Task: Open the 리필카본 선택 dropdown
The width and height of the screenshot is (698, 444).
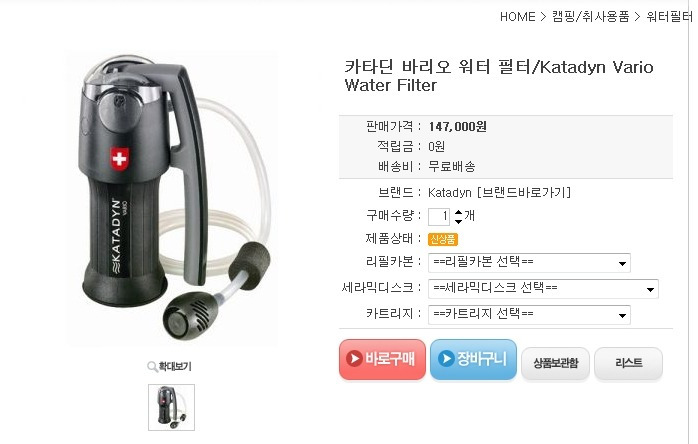Action: (x=529, y=263)
